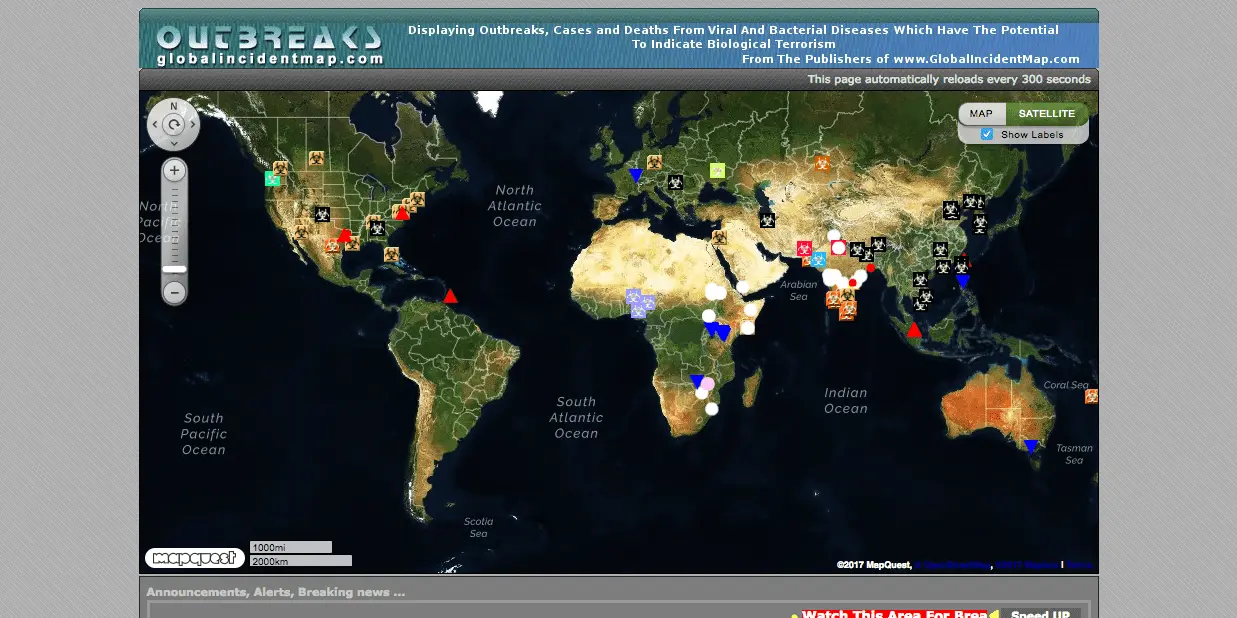This screenshot has height=618, width=1237.
Task: Click the MapQuest logo
Action: point(194,558)
